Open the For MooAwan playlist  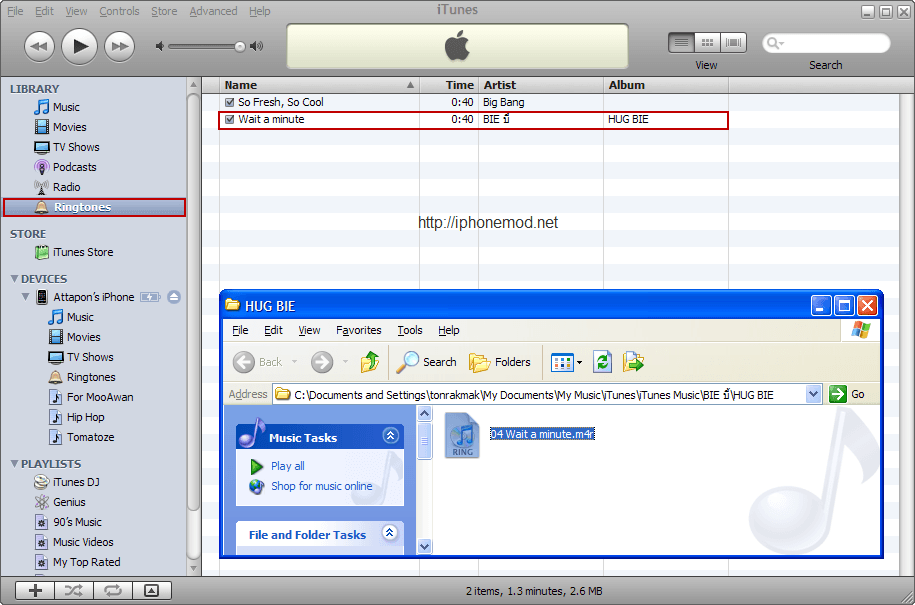point(90,397)
